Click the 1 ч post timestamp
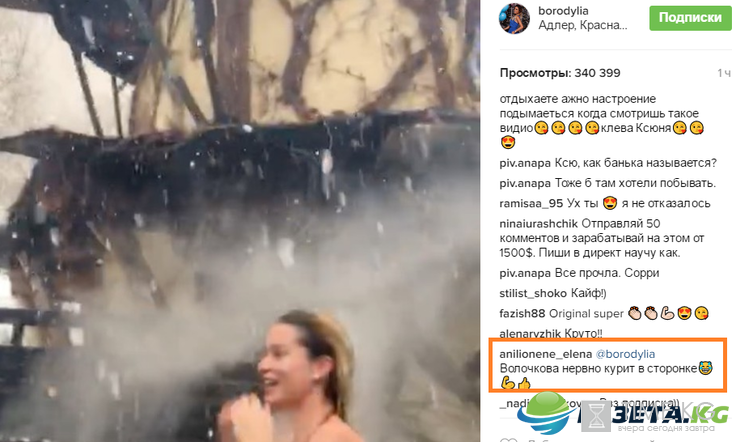736x442 pixels. (724, 73)
